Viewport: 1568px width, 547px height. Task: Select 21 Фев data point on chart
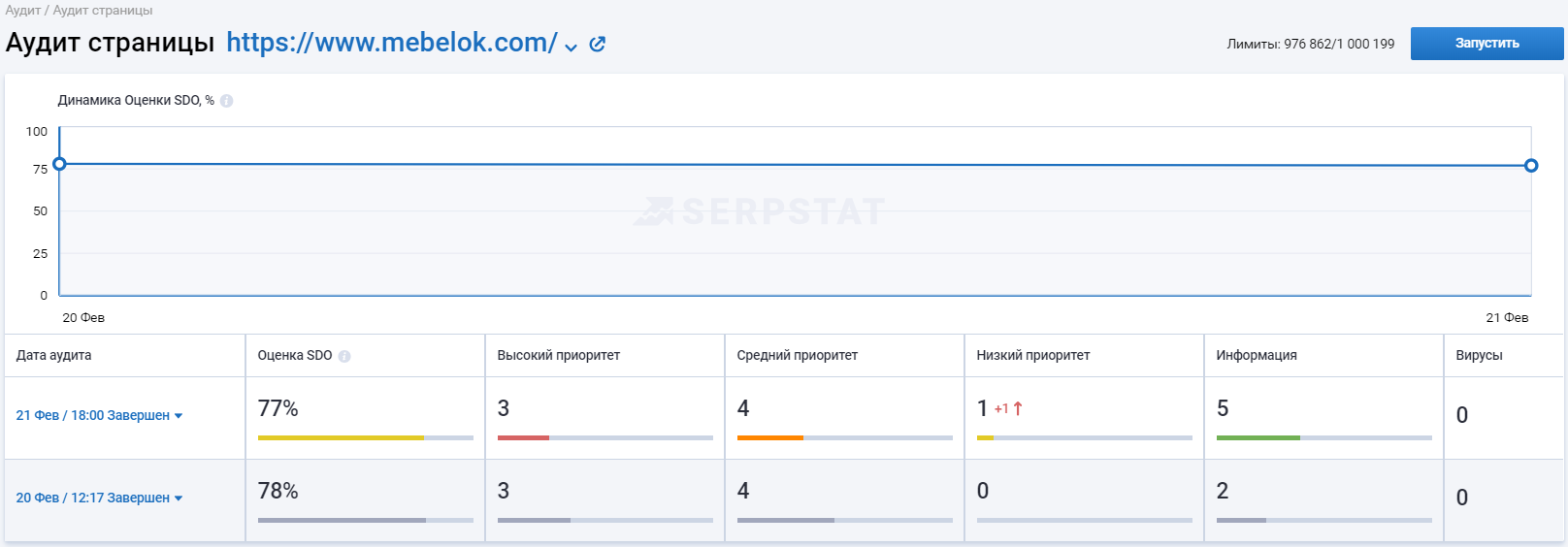[1531, 166]
